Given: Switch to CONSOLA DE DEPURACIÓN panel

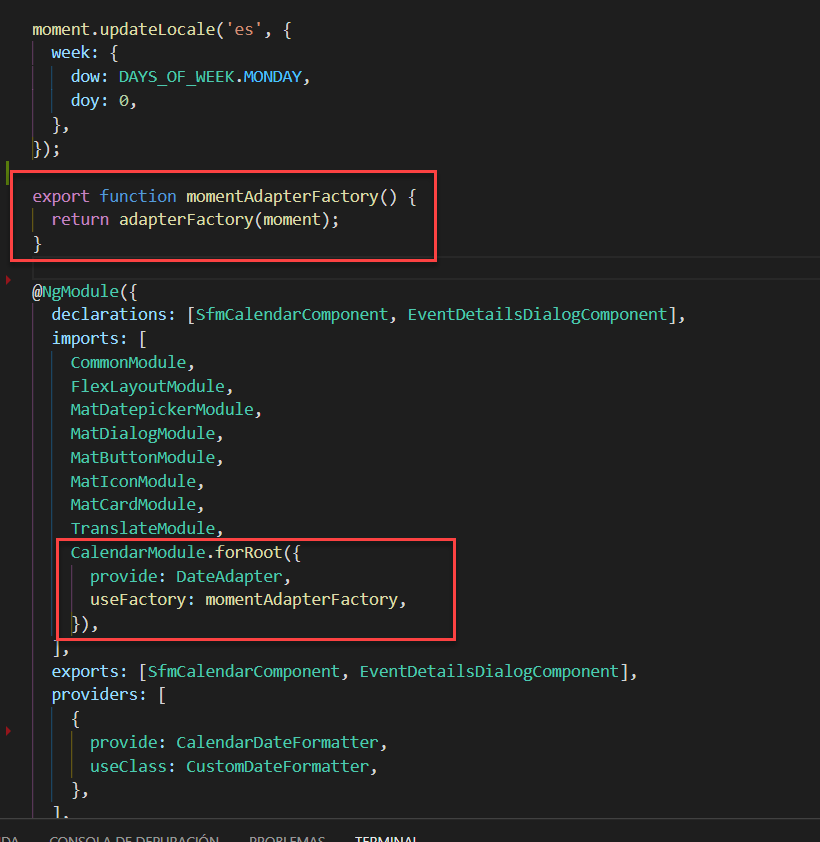Looking at the screenshot, I should tap(134, 839).
